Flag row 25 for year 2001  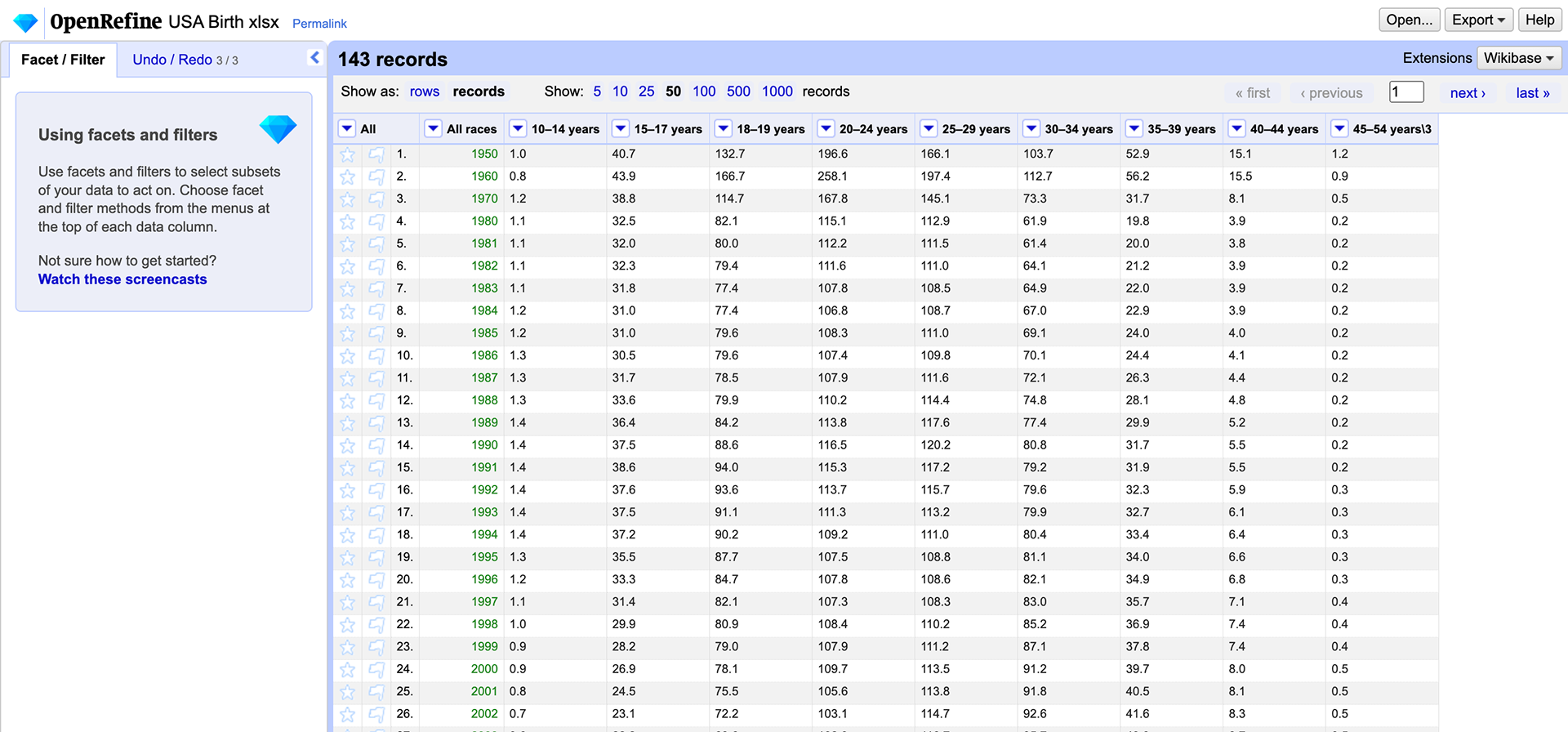pyautogui.click(x=376, y=692)
